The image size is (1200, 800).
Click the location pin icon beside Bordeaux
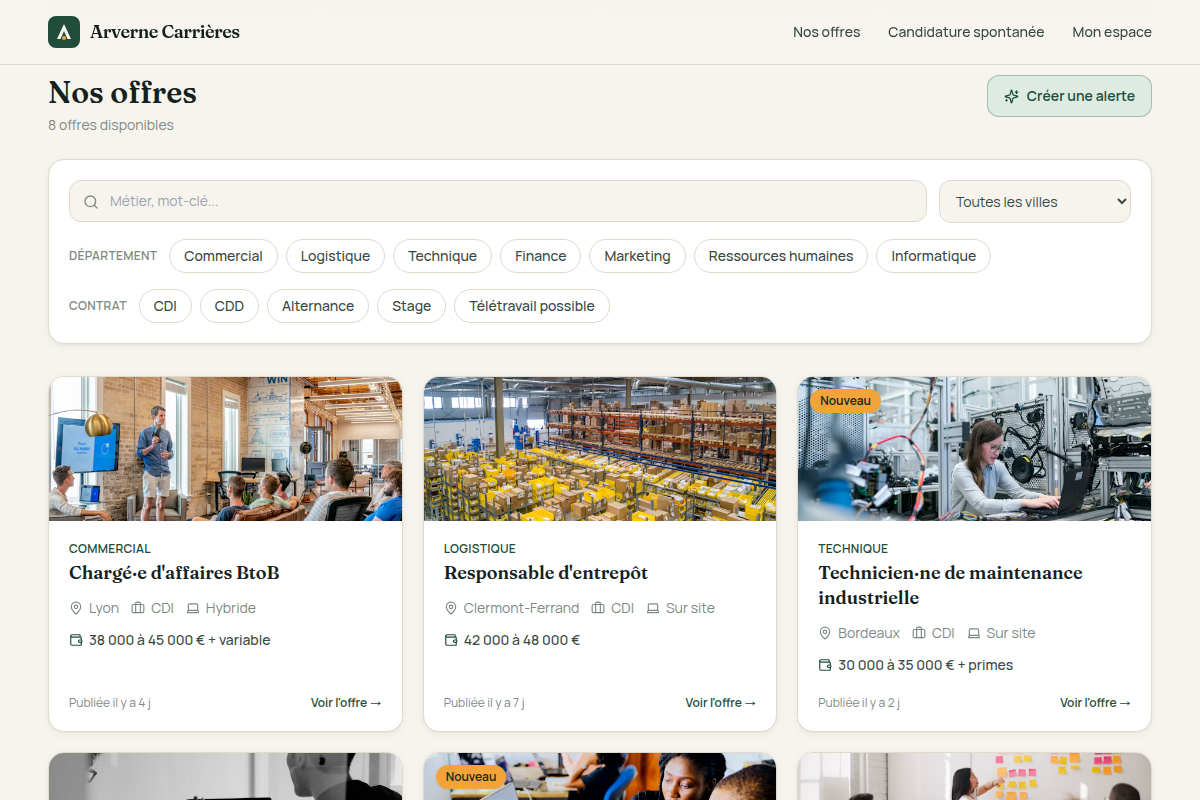pos(825,633)
